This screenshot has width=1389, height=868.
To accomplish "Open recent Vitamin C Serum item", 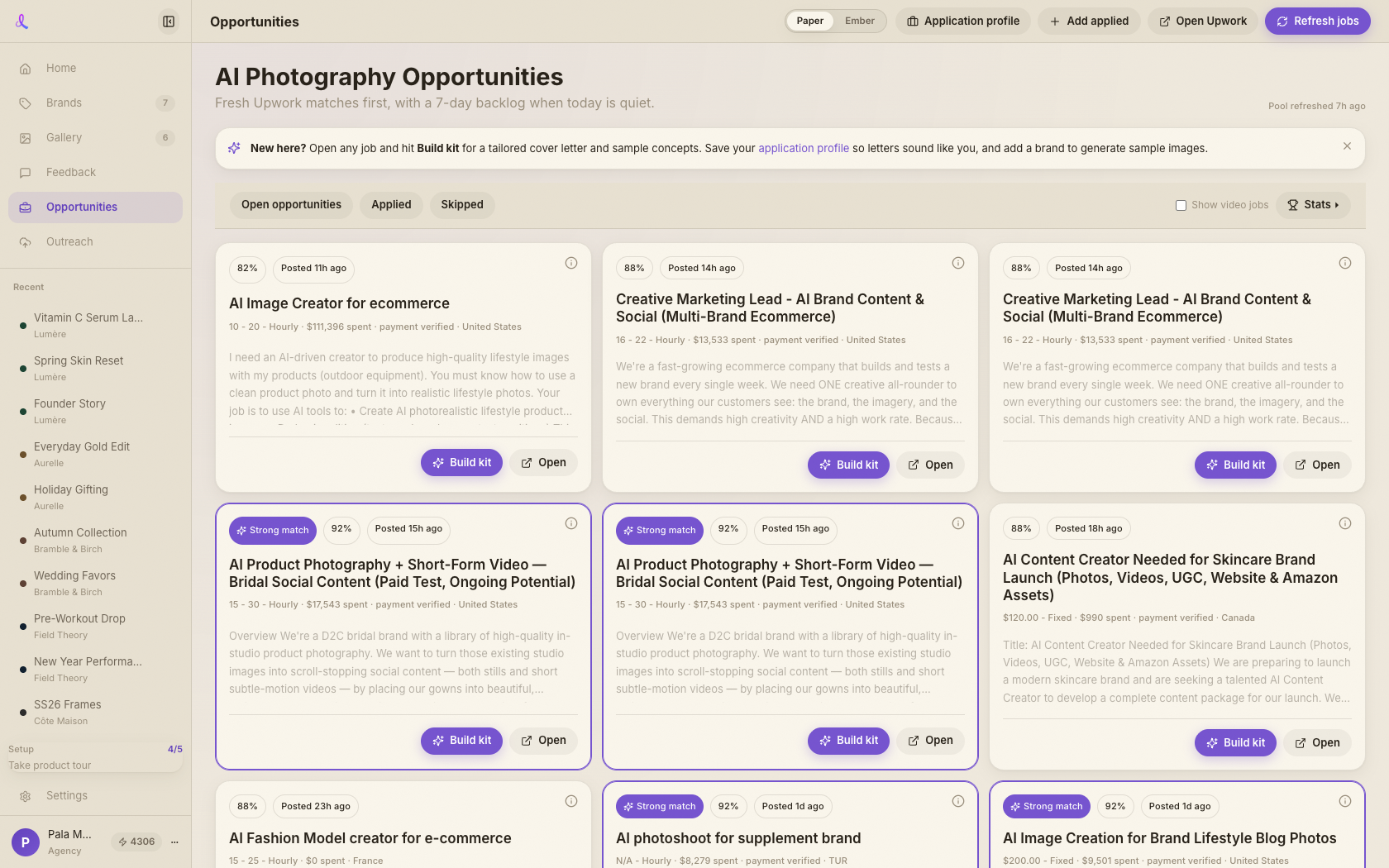I will [x=95, y=325].
